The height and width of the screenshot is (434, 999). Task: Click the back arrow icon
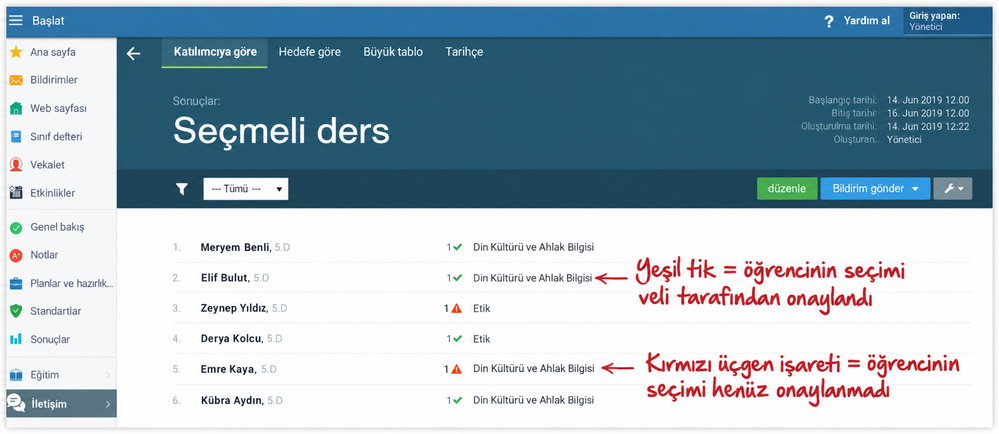[133, 54]
